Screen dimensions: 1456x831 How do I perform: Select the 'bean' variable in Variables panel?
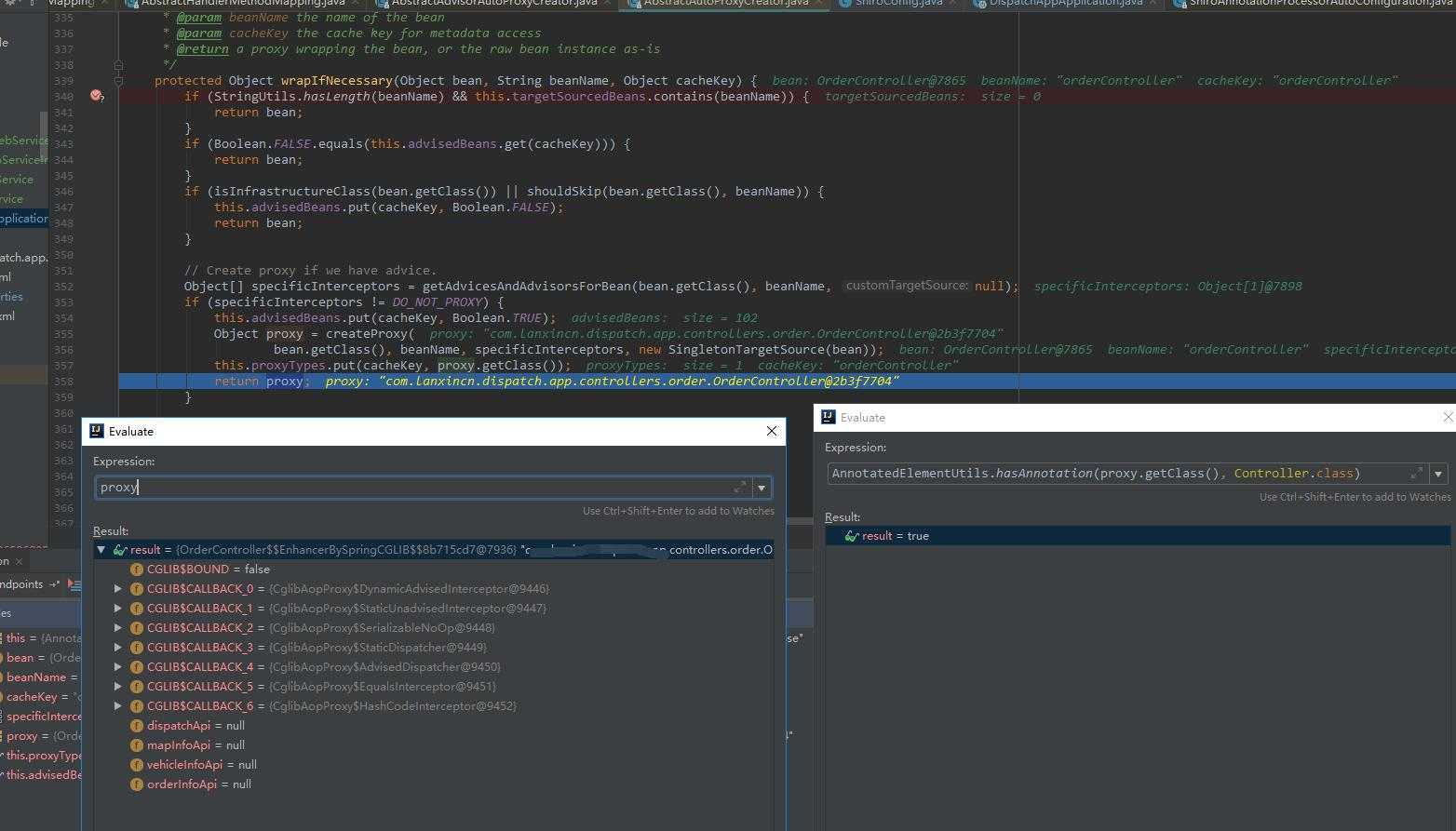coord(40,658)
